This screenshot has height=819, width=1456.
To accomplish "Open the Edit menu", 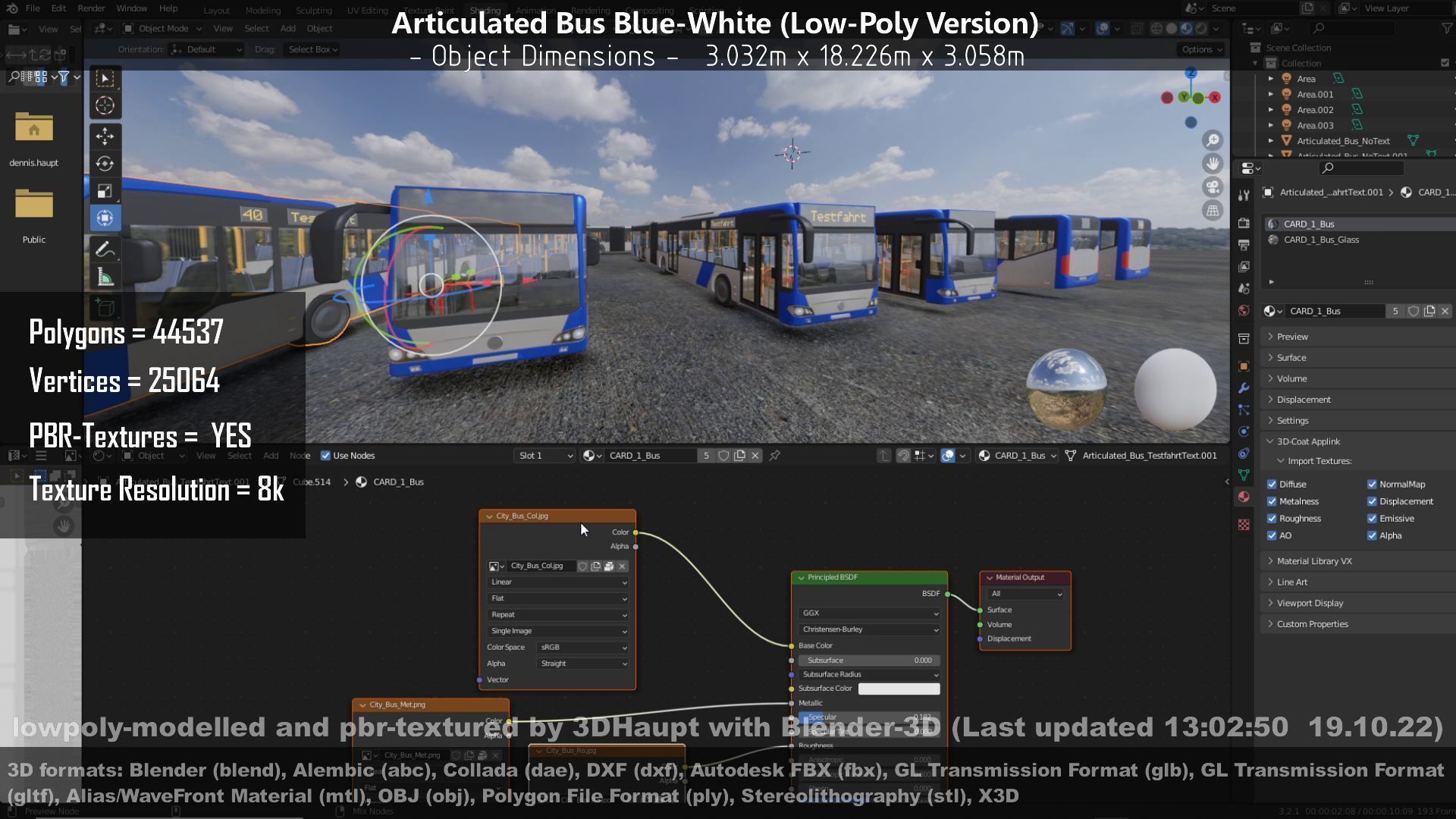I will coord(58,8).
